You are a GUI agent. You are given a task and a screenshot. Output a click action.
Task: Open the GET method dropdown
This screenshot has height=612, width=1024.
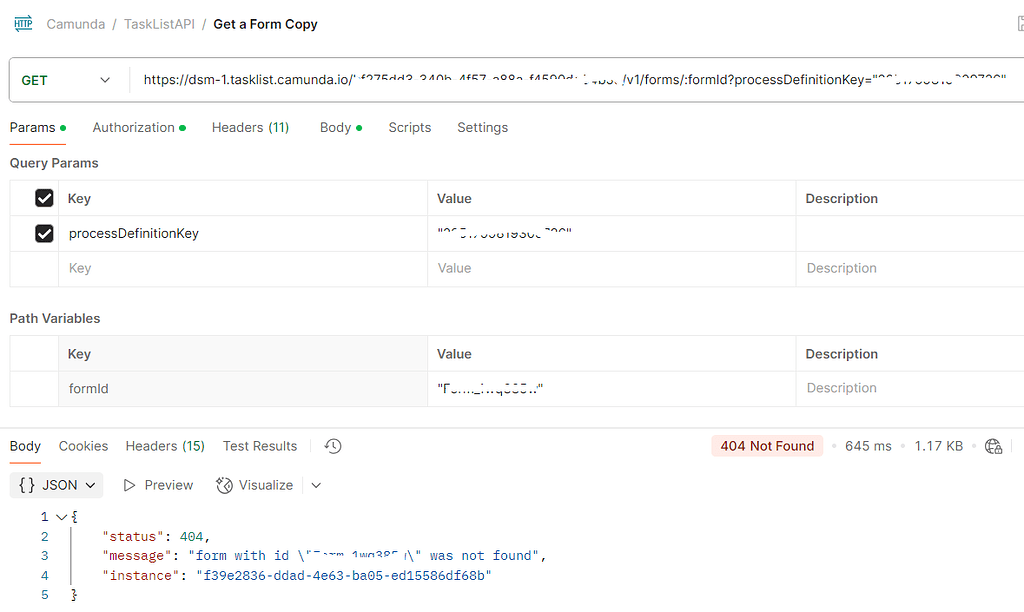pyautogui.click(x=67, y=80)
